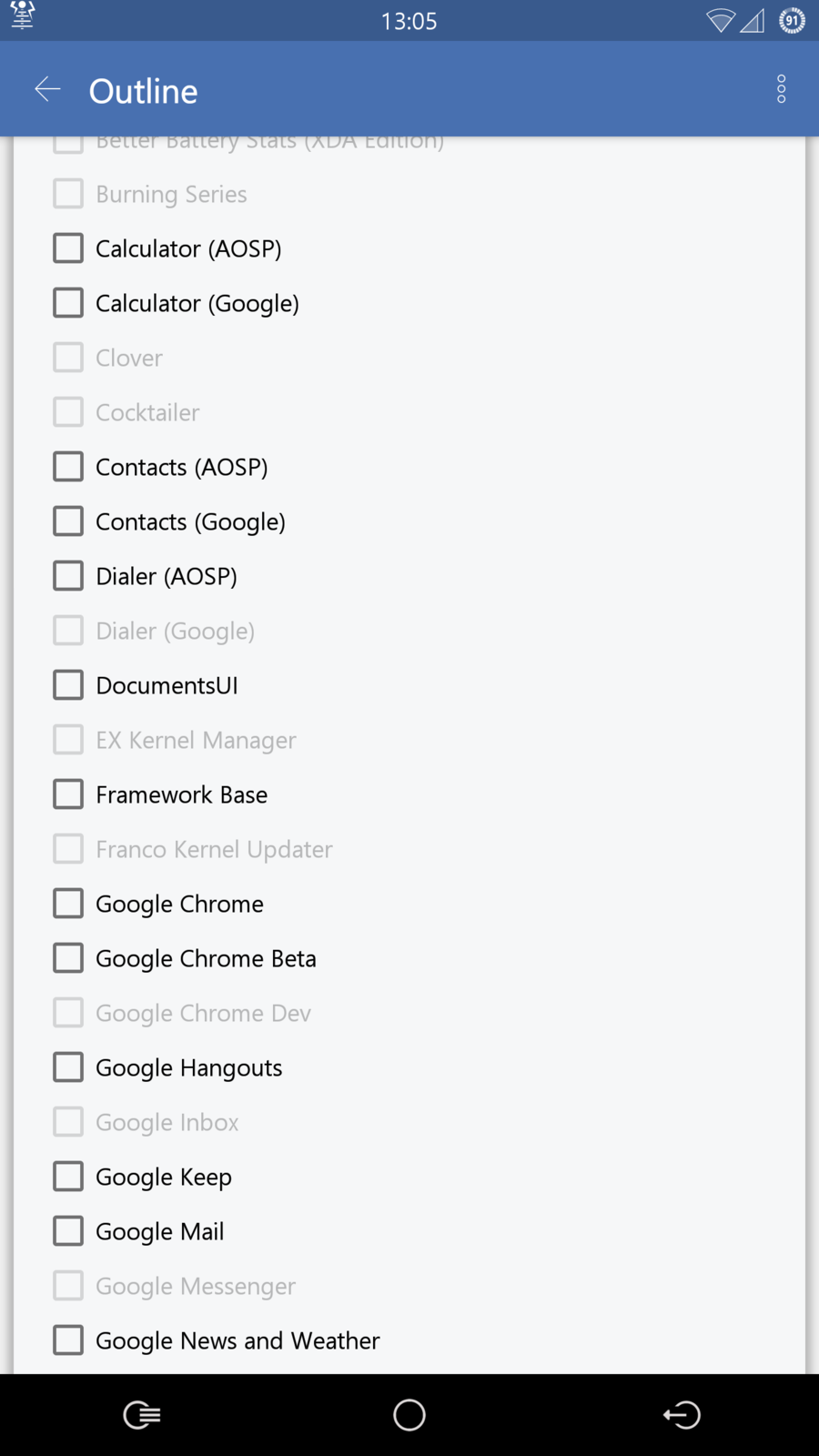The width and height of the screenshot is (819, 1456).
Task: Tap the Wi-Fi status icon
Action: 720,20
